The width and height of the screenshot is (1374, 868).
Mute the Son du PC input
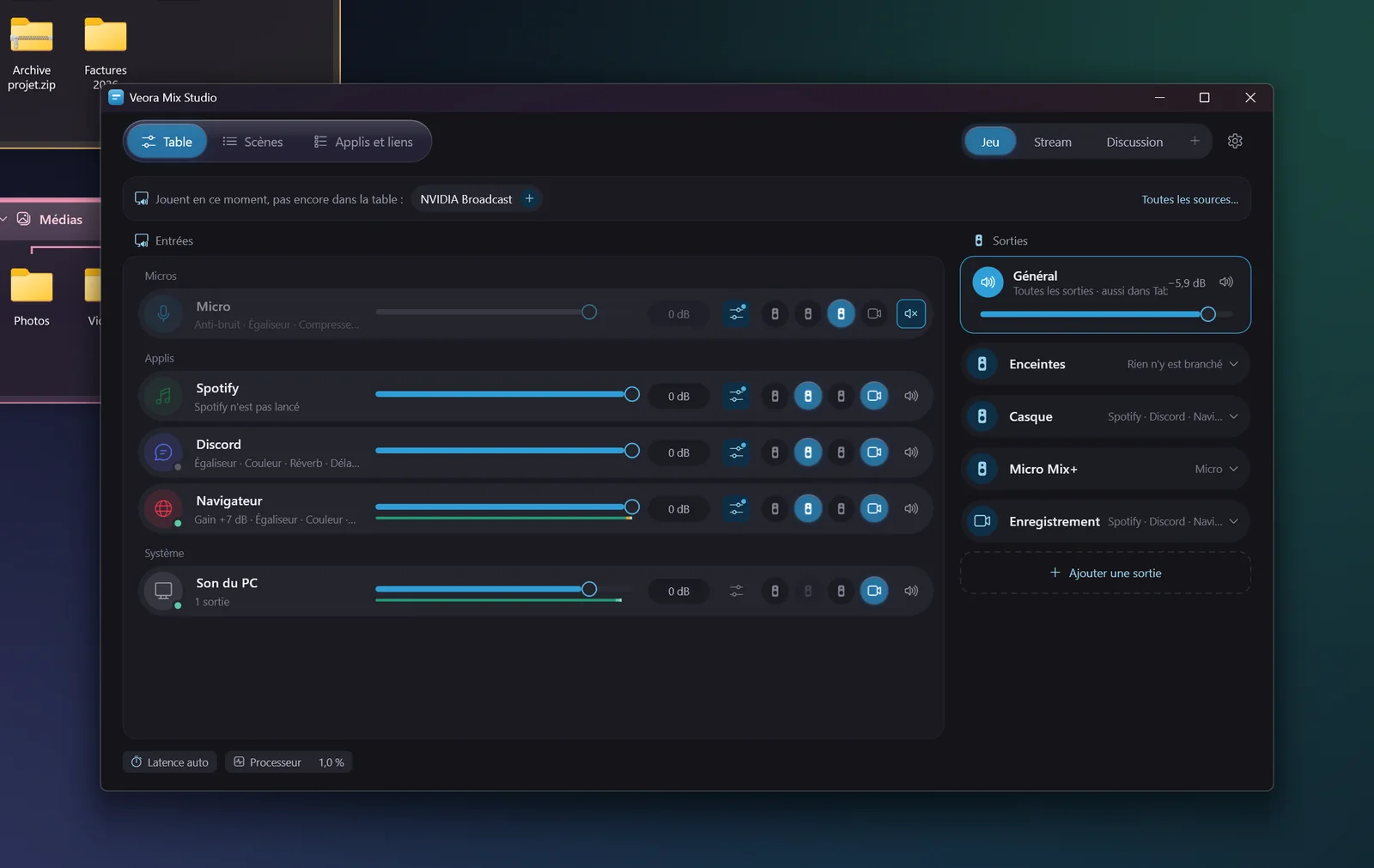(911, 591)
